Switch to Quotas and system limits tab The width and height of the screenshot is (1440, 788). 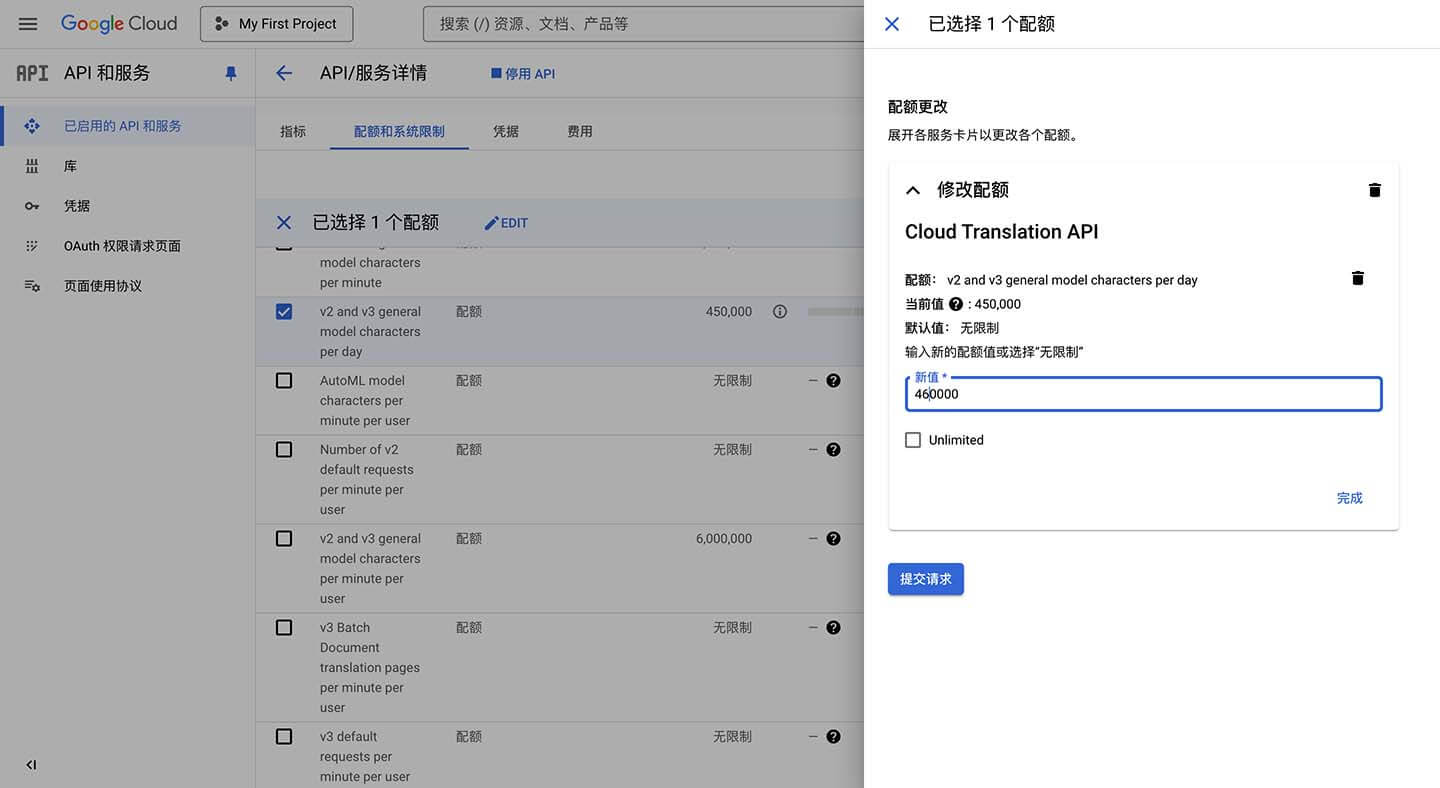pos(399,131)
